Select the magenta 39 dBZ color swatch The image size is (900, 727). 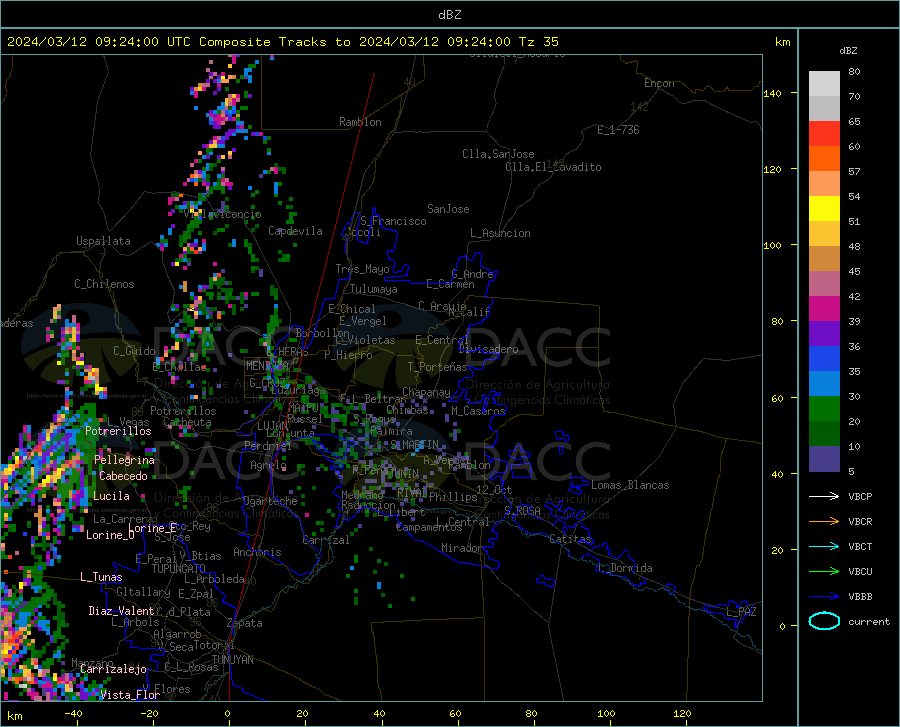click(x=824, y=309)
